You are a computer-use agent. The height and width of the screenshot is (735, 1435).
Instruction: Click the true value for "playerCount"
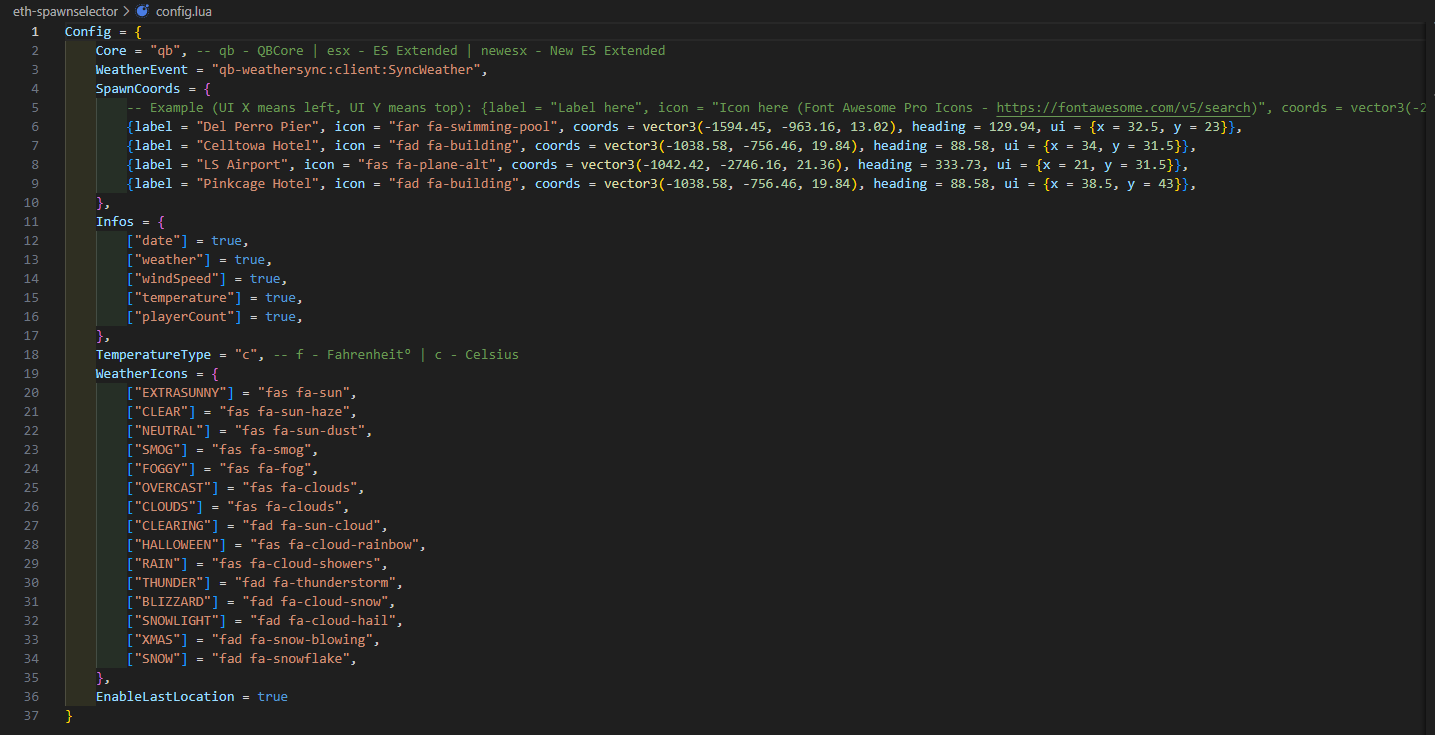click(x=281, y=317)
